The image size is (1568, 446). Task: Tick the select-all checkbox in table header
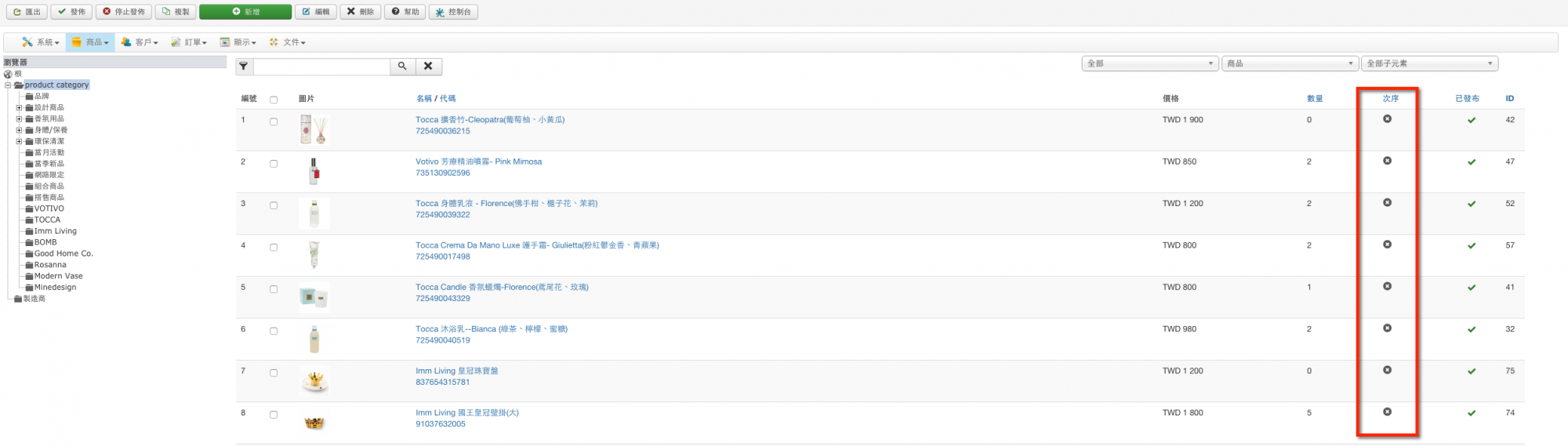coord(274,100)
